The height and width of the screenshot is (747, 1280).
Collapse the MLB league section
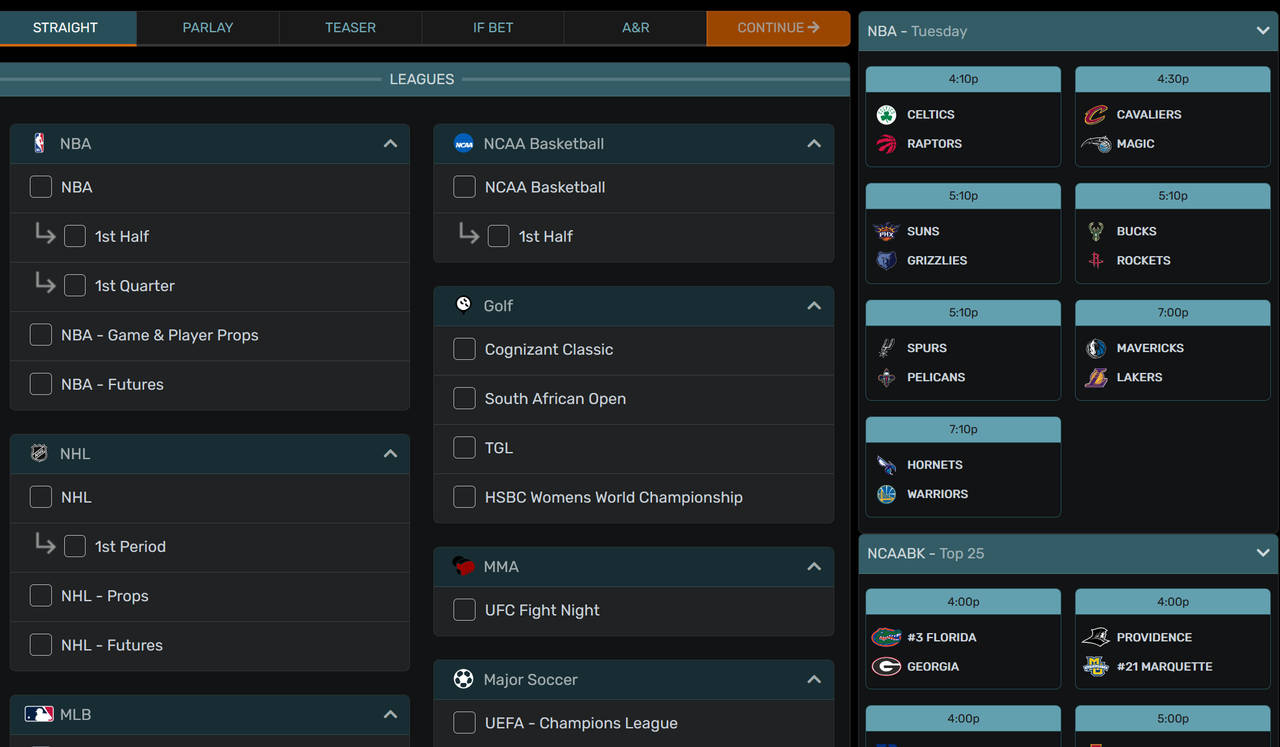(x=390, y=715)
